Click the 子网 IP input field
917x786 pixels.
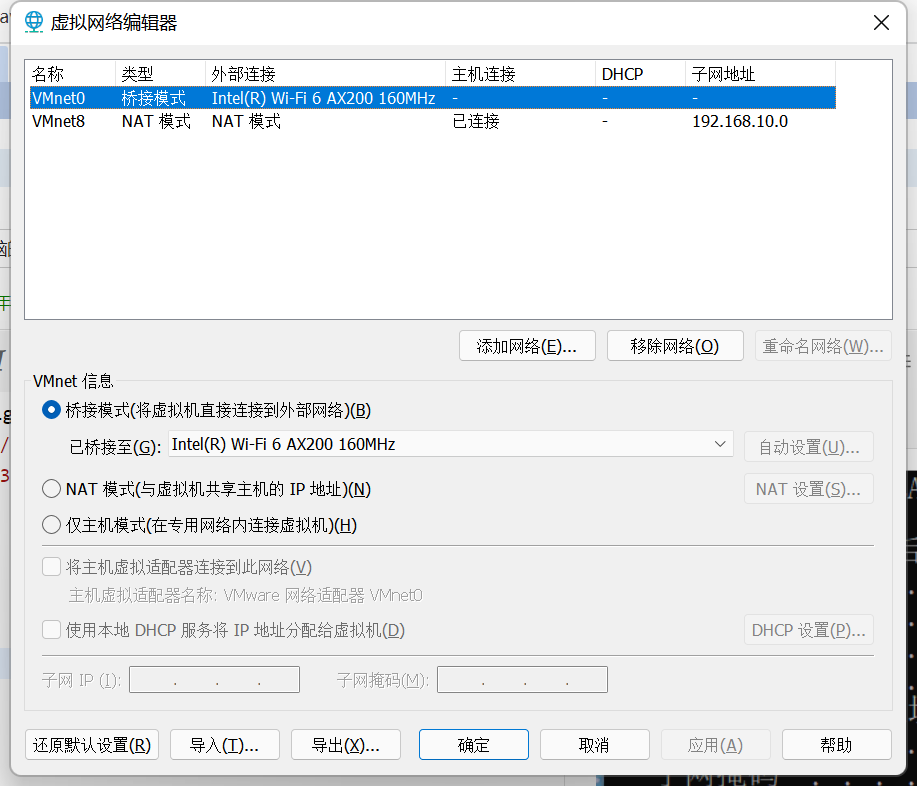coord(214,680)
